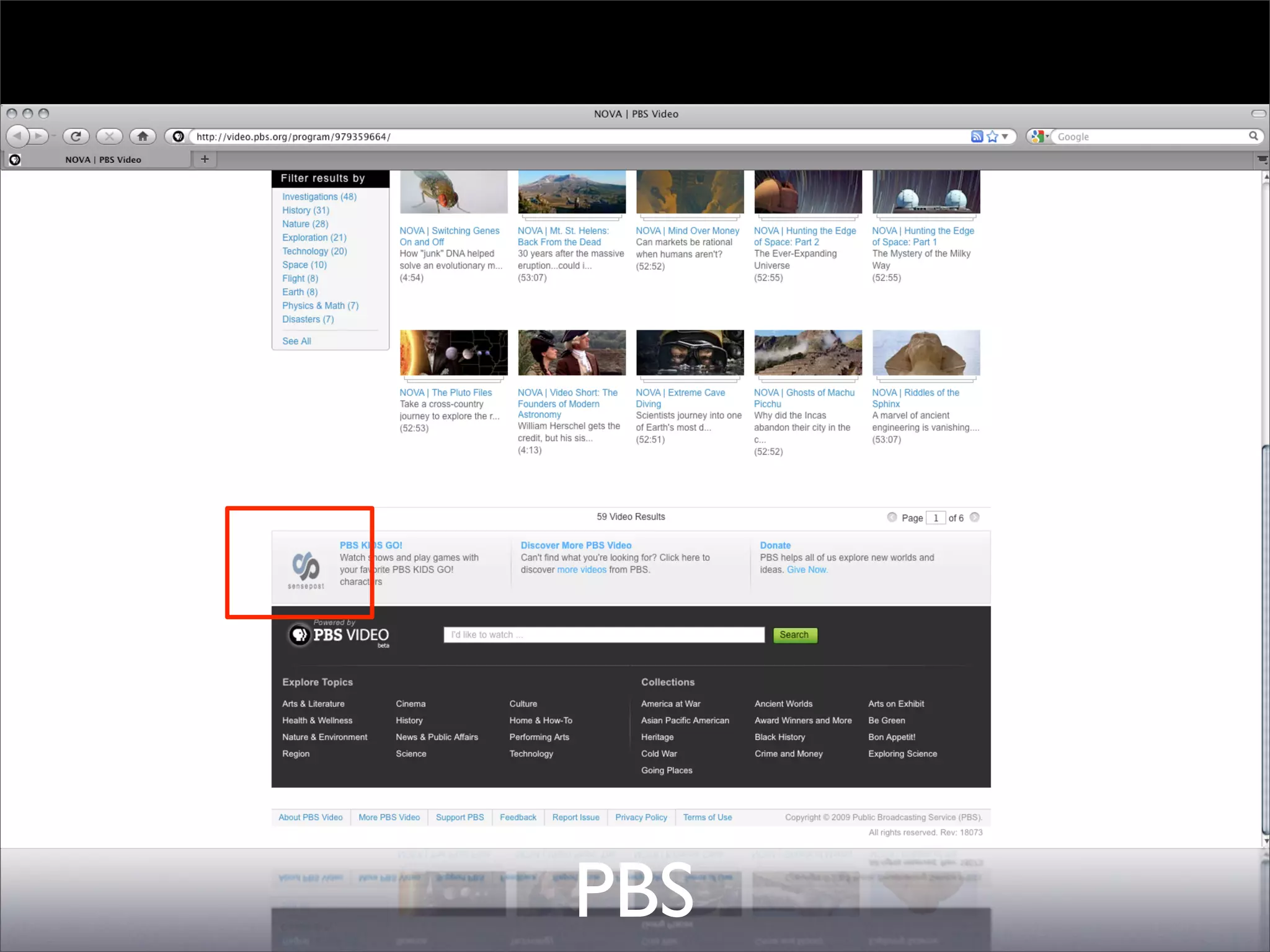
Task: Filter results by Flight (8)
Action: click(300, 278)
